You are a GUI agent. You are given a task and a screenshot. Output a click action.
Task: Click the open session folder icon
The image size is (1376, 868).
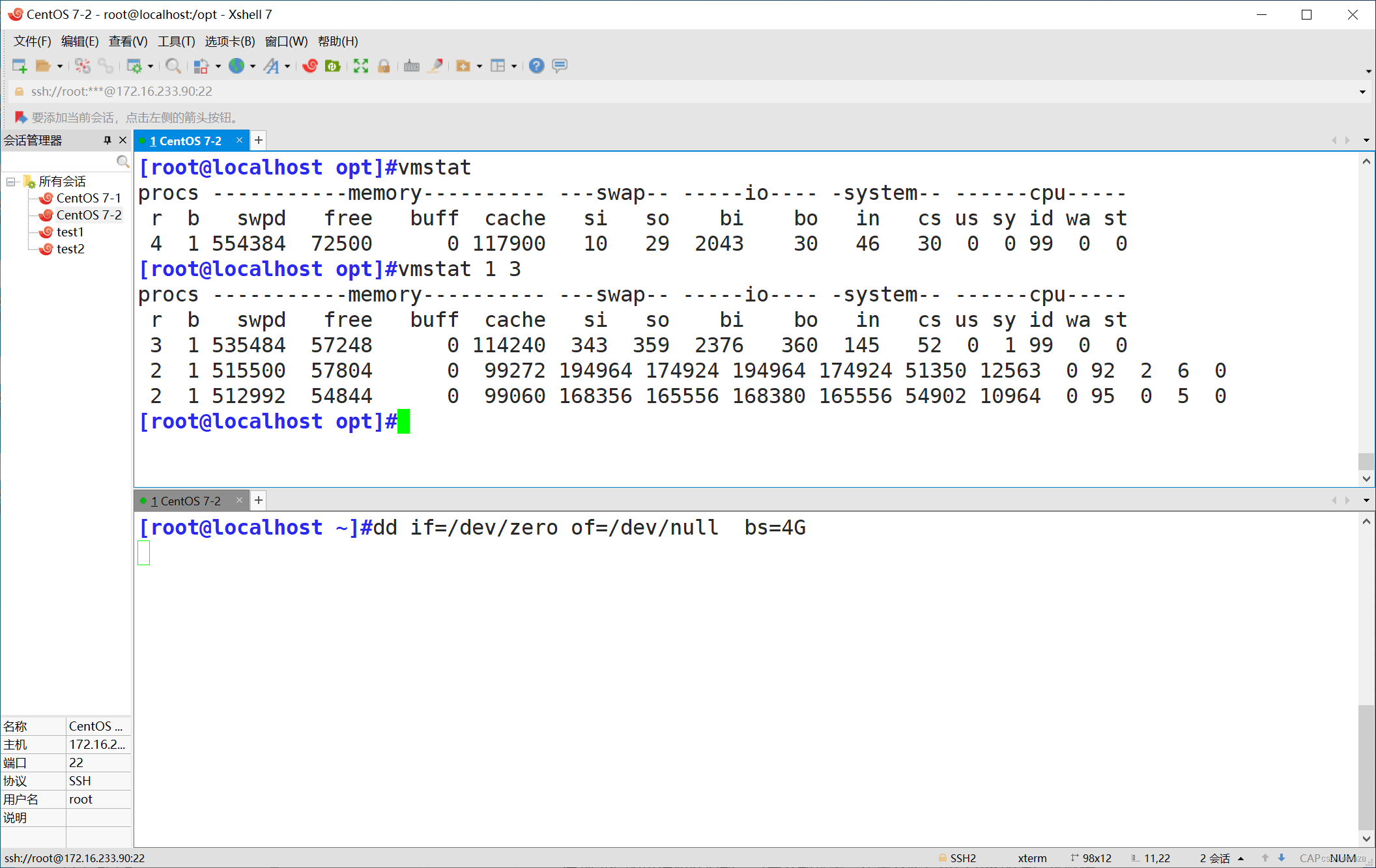click(43, 66)
